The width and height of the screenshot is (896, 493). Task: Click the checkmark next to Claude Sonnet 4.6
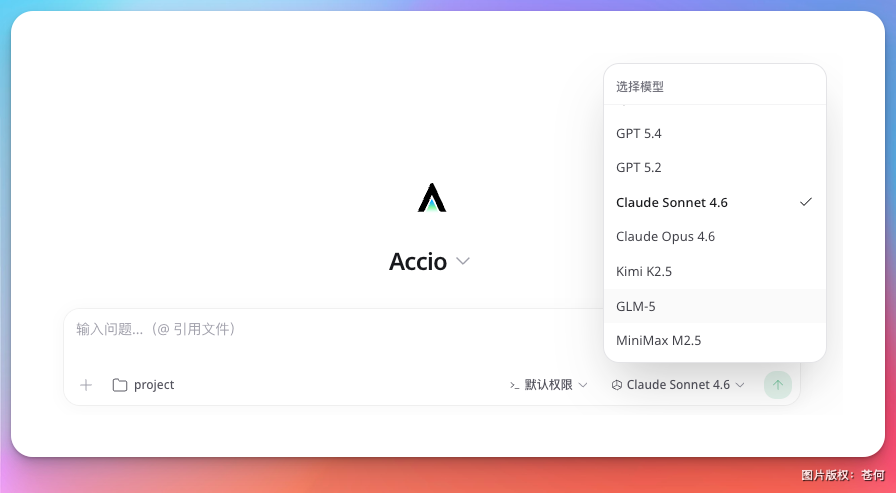806,202
